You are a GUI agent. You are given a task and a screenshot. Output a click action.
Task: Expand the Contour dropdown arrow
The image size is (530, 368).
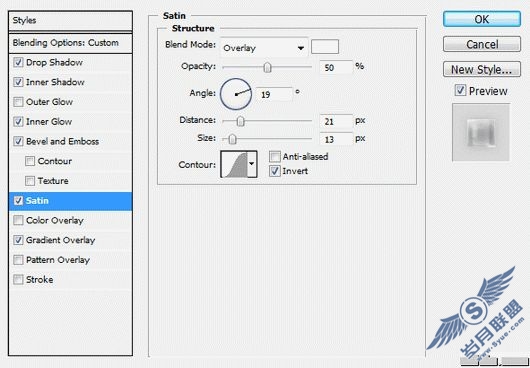252,165
